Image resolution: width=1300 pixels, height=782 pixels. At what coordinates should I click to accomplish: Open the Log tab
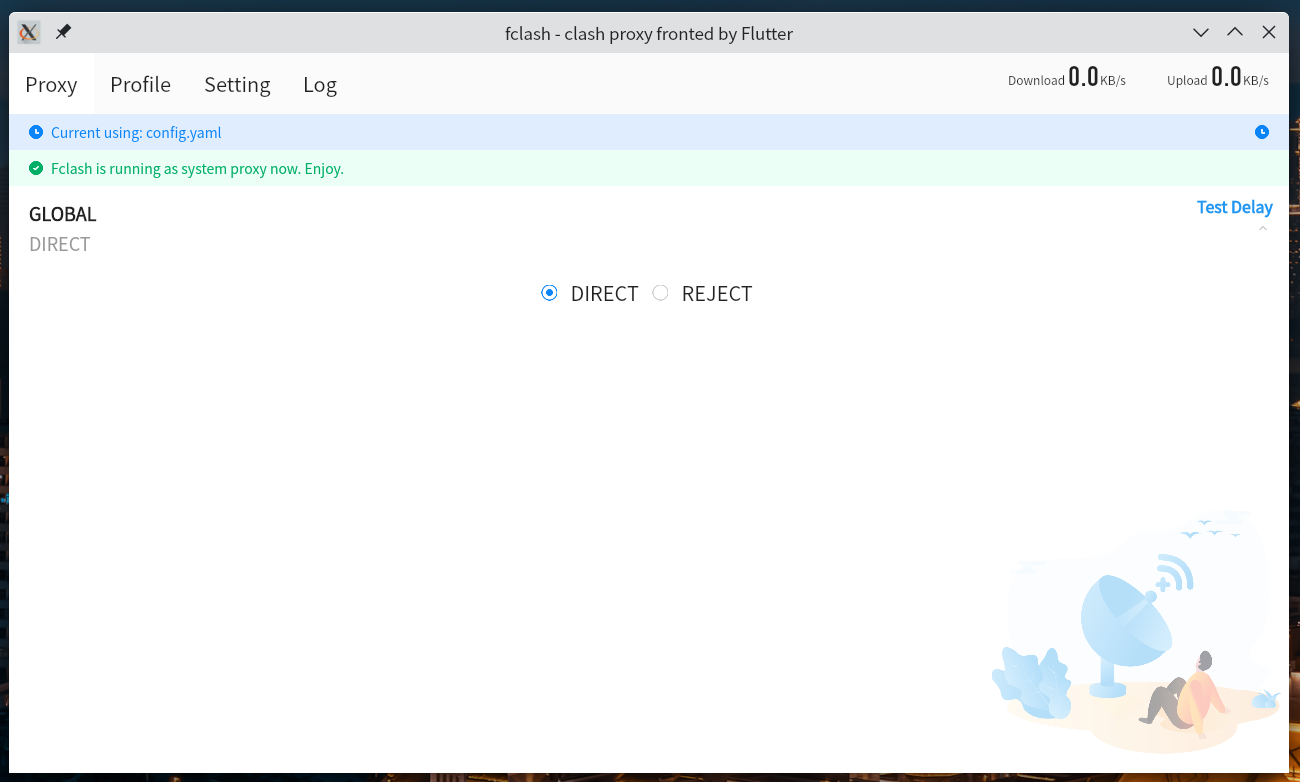click(320, 84)
